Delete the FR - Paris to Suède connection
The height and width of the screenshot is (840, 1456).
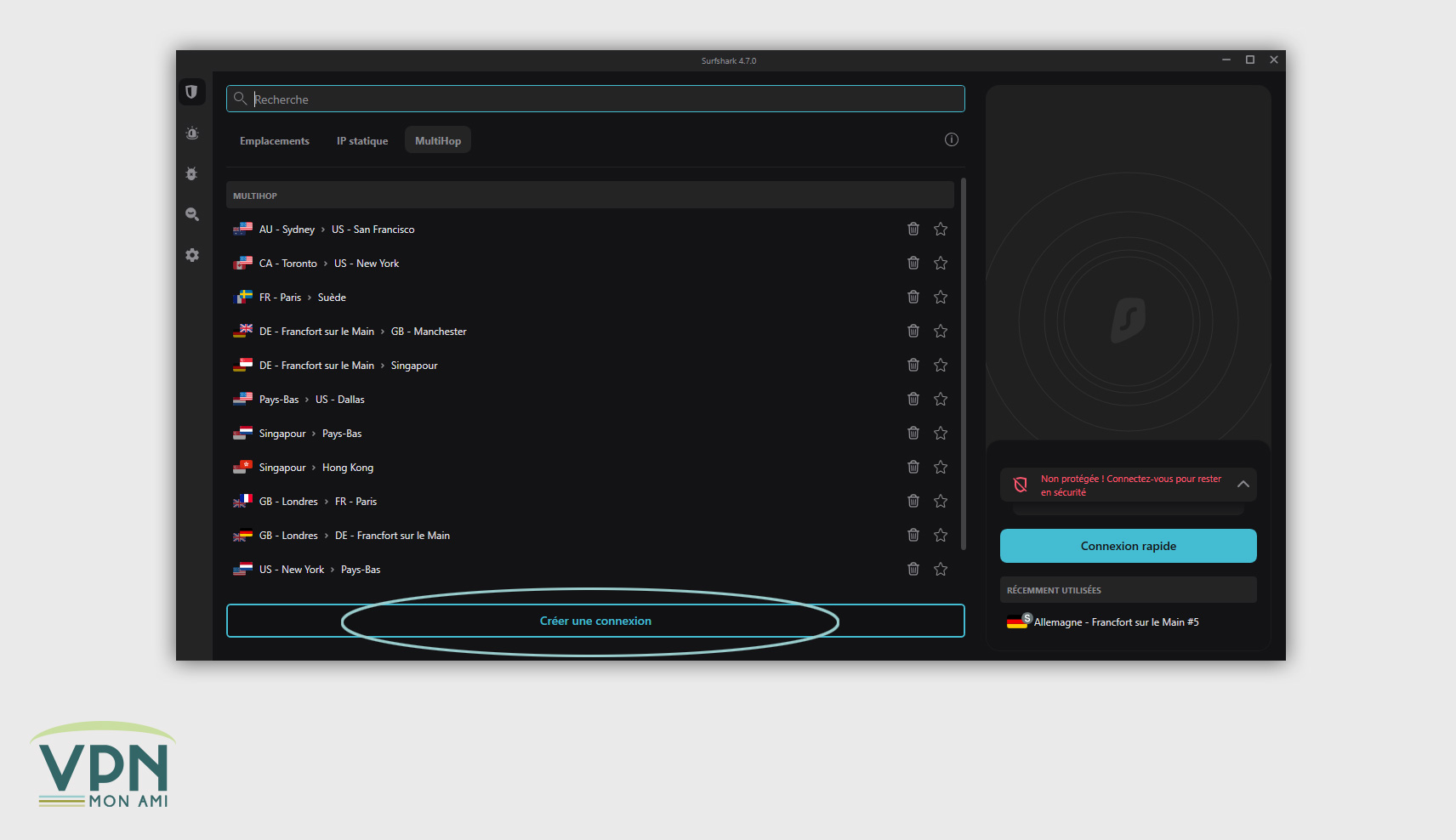[x=913, y=297]
